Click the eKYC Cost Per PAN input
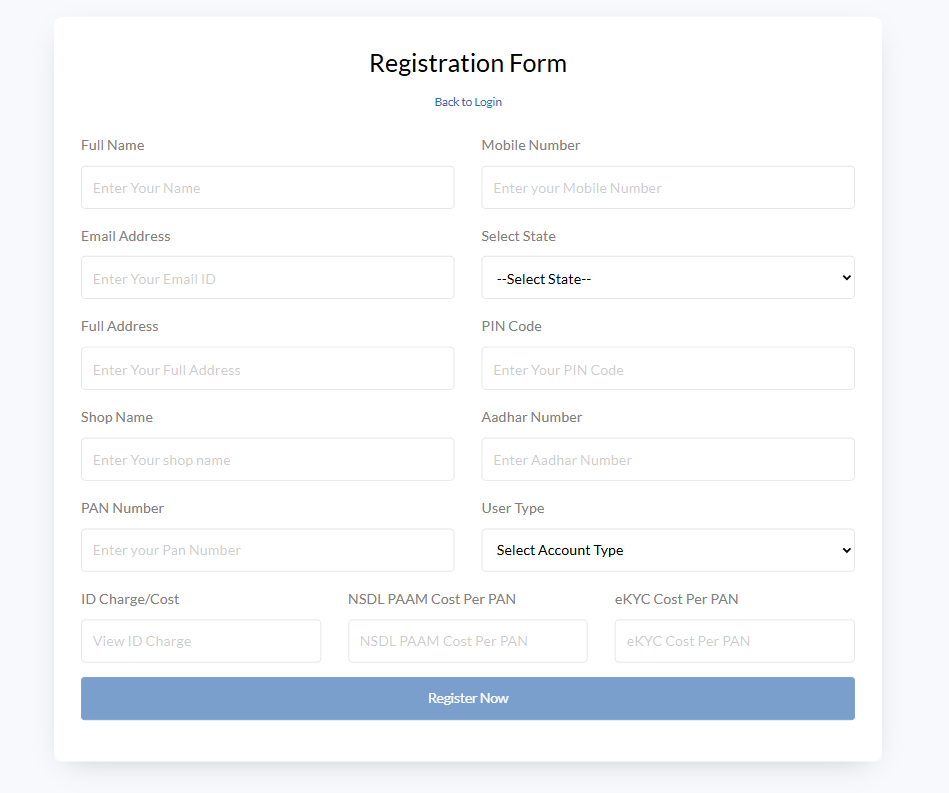The image size is (949, 793). click(x=734, y=641)
